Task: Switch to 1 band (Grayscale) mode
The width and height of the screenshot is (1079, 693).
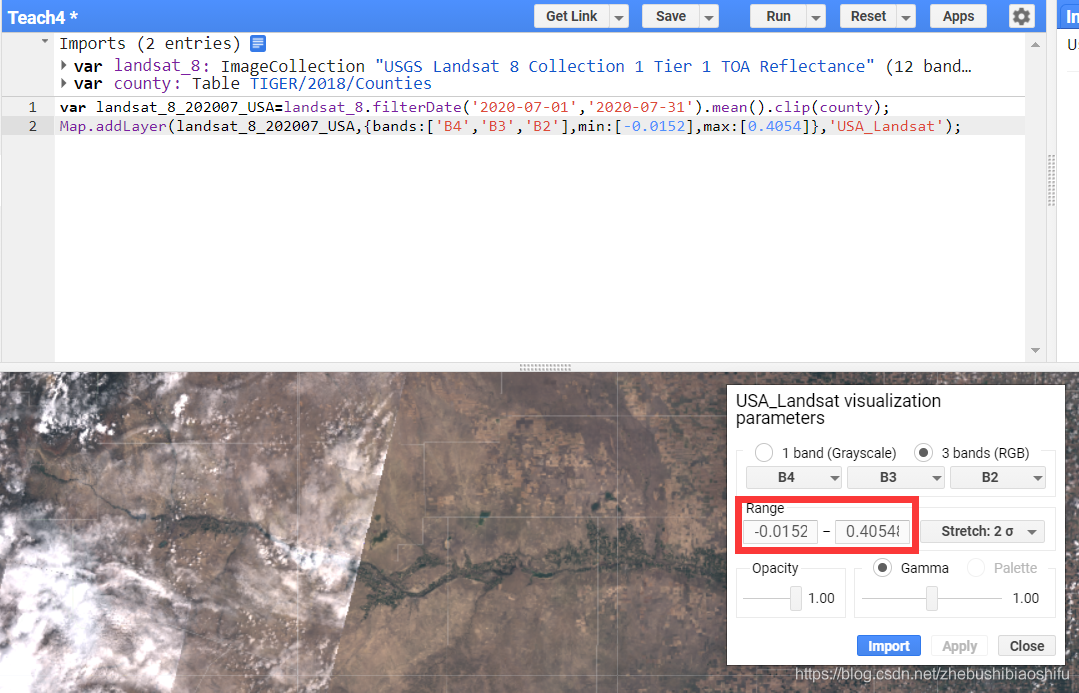Action: click(763, 452)
